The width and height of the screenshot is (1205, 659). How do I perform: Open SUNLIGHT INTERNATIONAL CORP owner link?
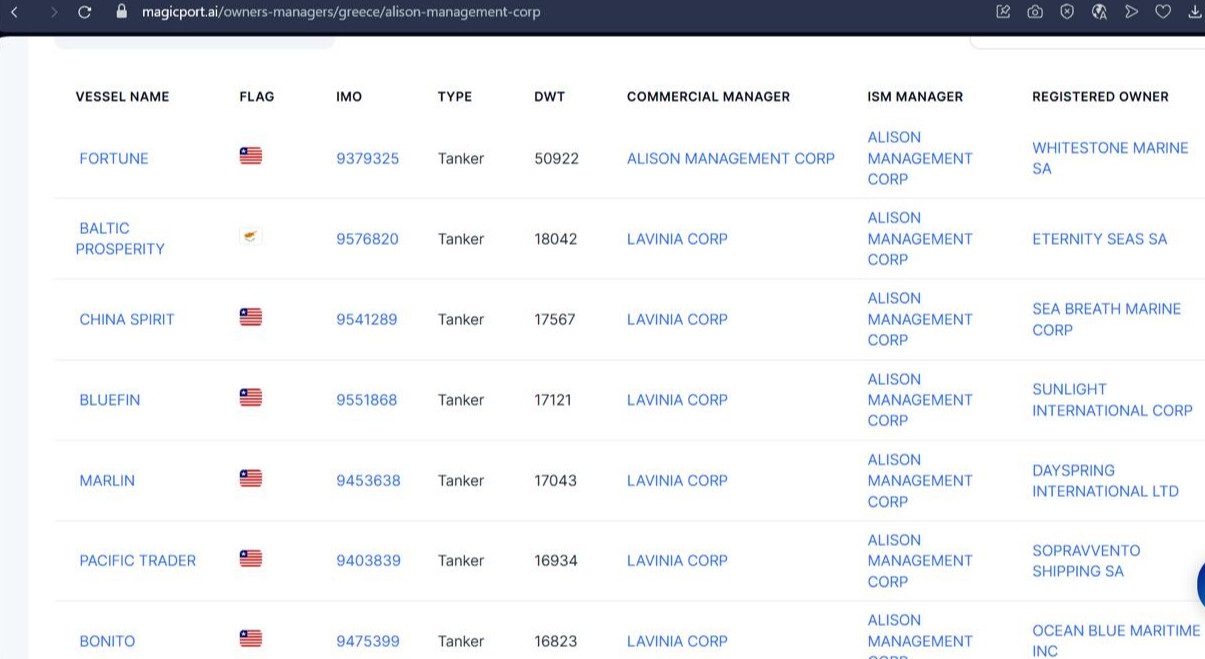[1112, 400]
